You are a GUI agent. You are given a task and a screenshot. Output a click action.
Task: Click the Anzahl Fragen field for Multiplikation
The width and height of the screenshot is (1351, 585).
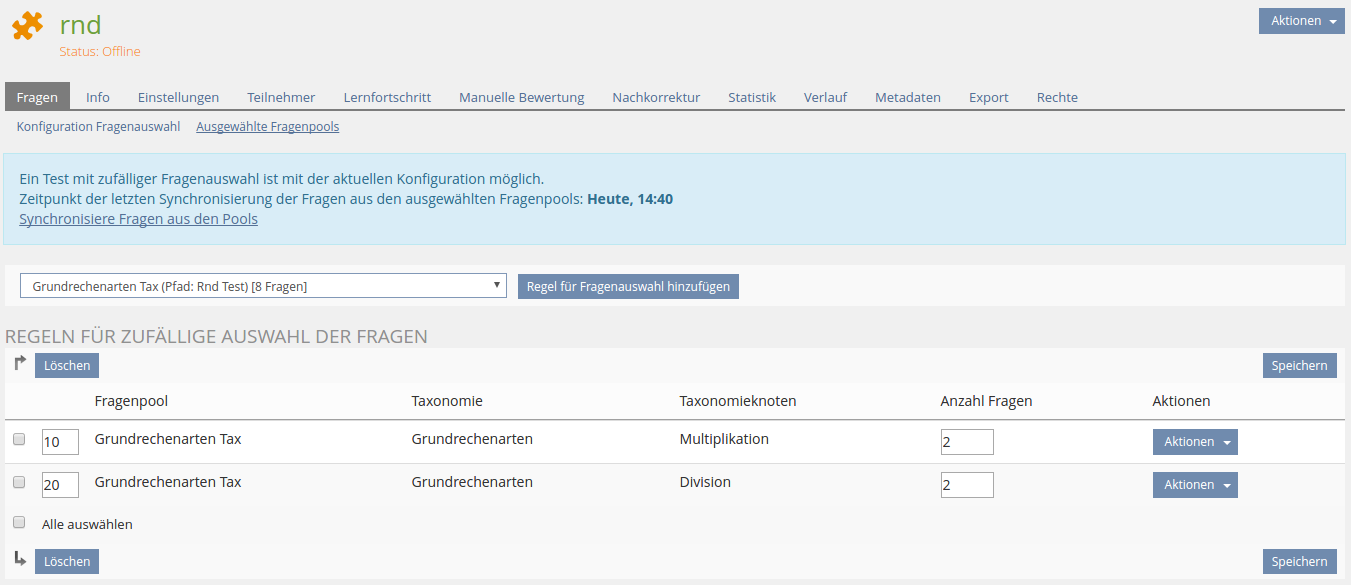click(966, 442)
